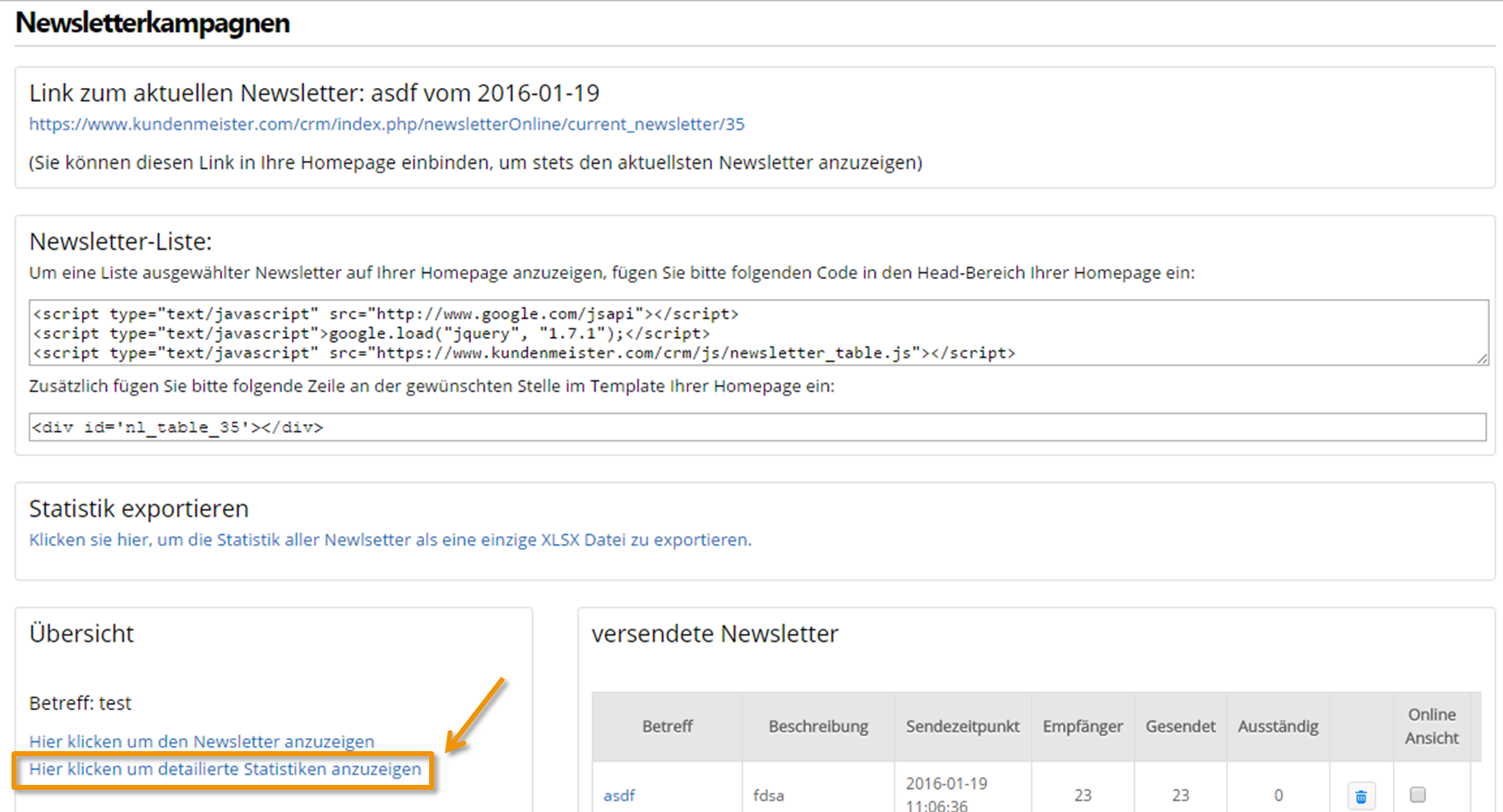Sort by the Betreff column header
This screenshot has height=812, width=1503.
click(x=667, y=727)
